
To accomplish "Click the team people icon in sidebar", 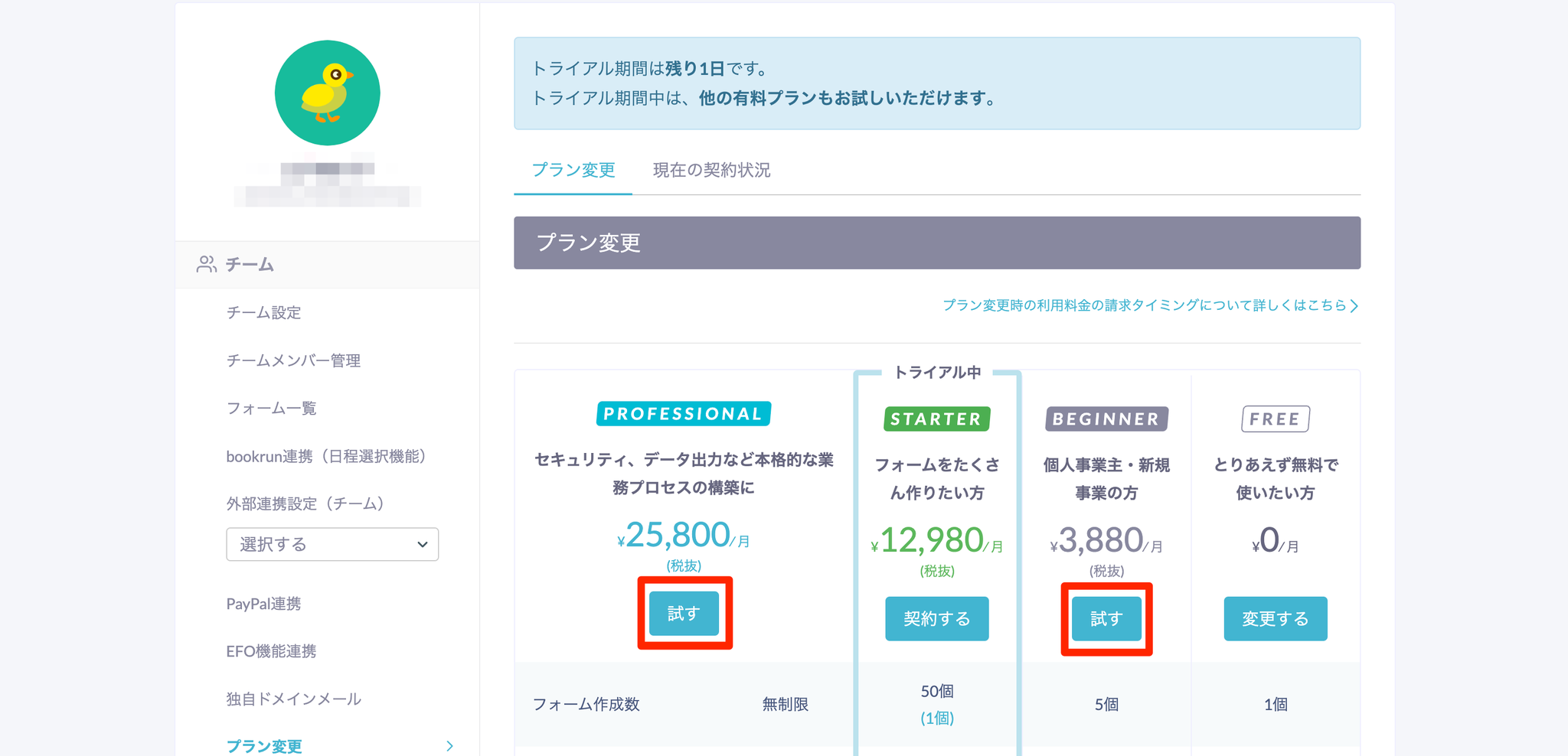I will (206, 265).
